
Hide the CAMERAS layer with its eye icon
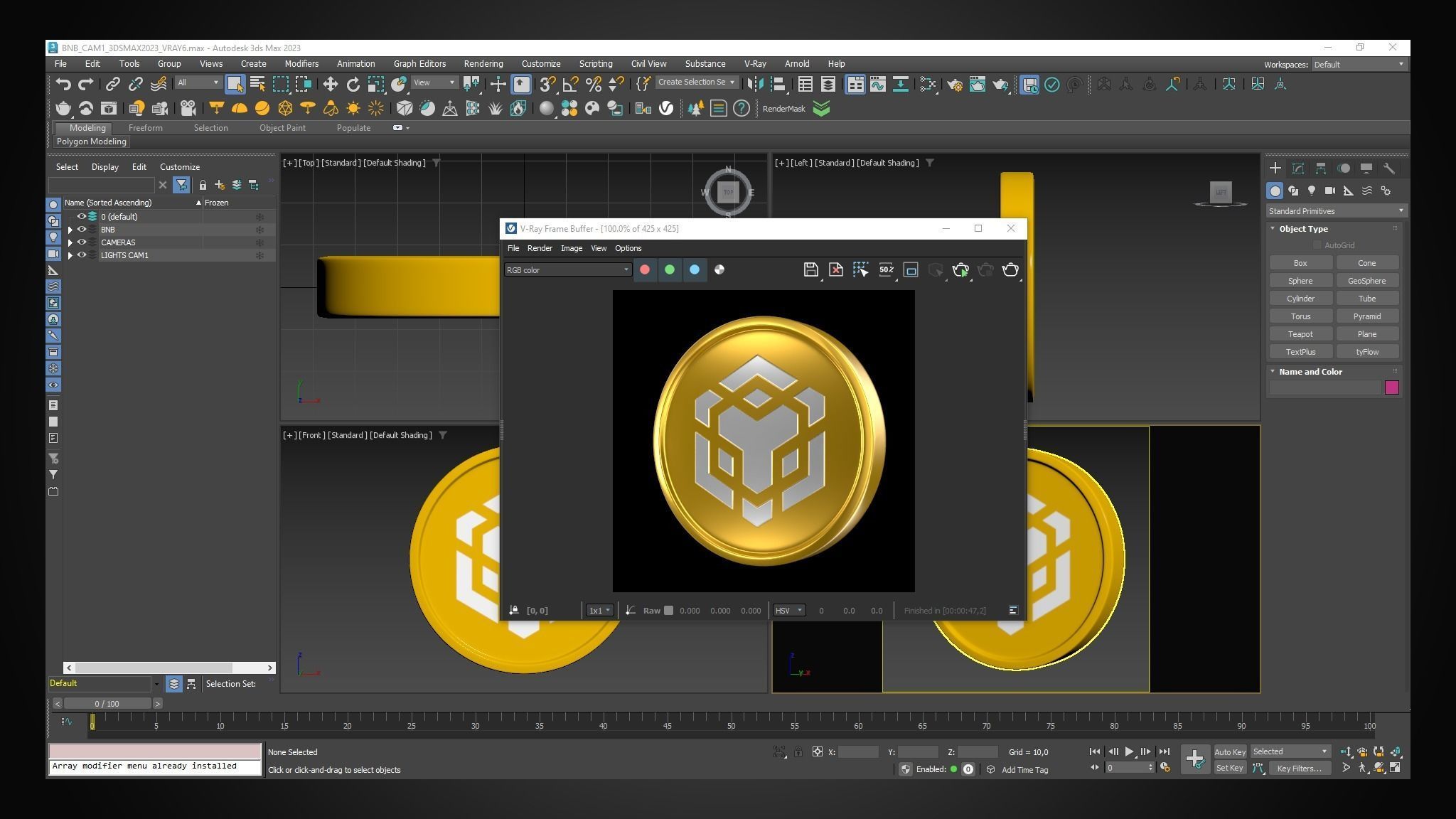pos(82,242)
